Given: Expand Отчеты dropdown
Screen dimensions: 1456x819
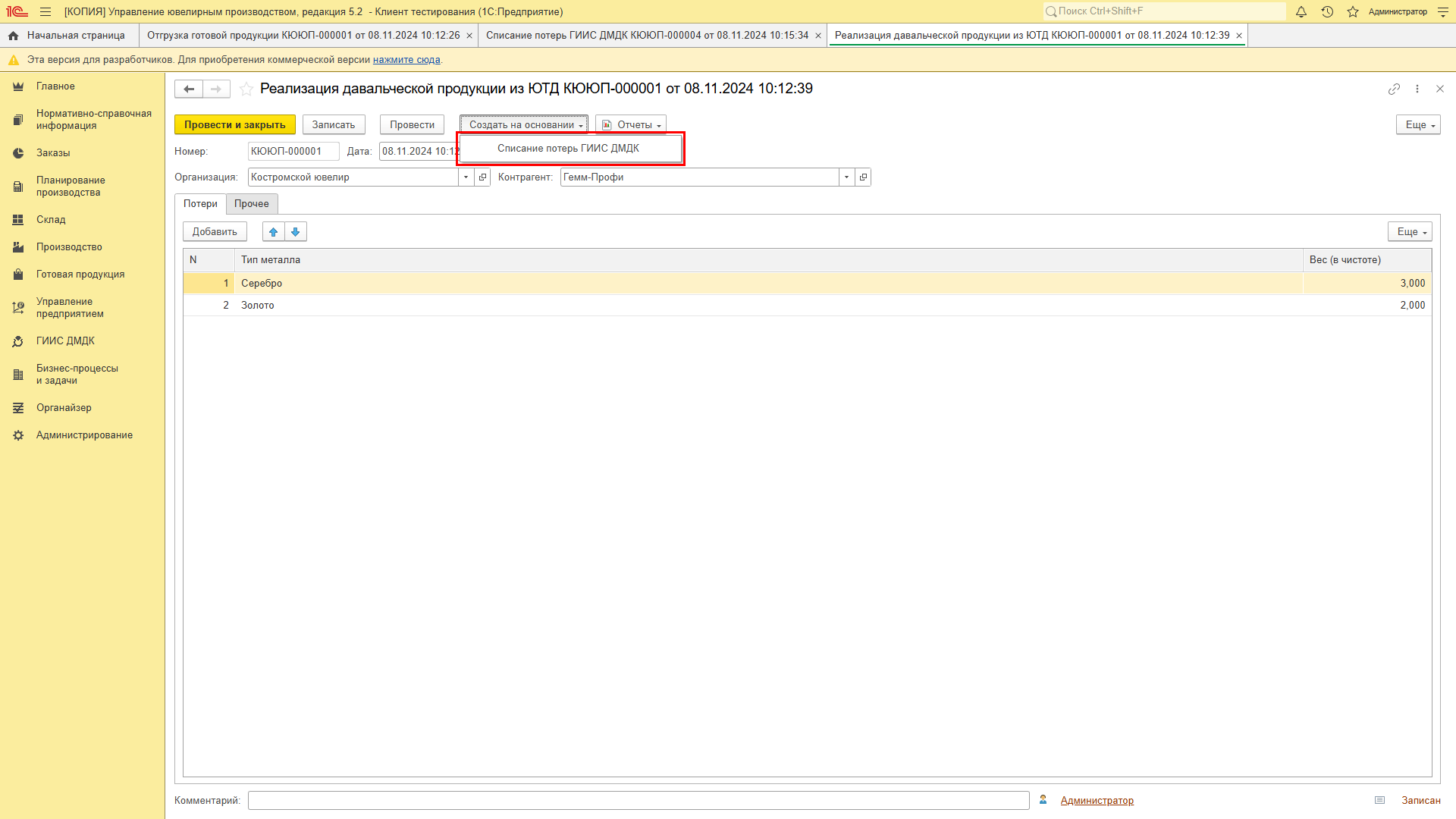Looking at the screenshot, I should (x=631, y=125).
